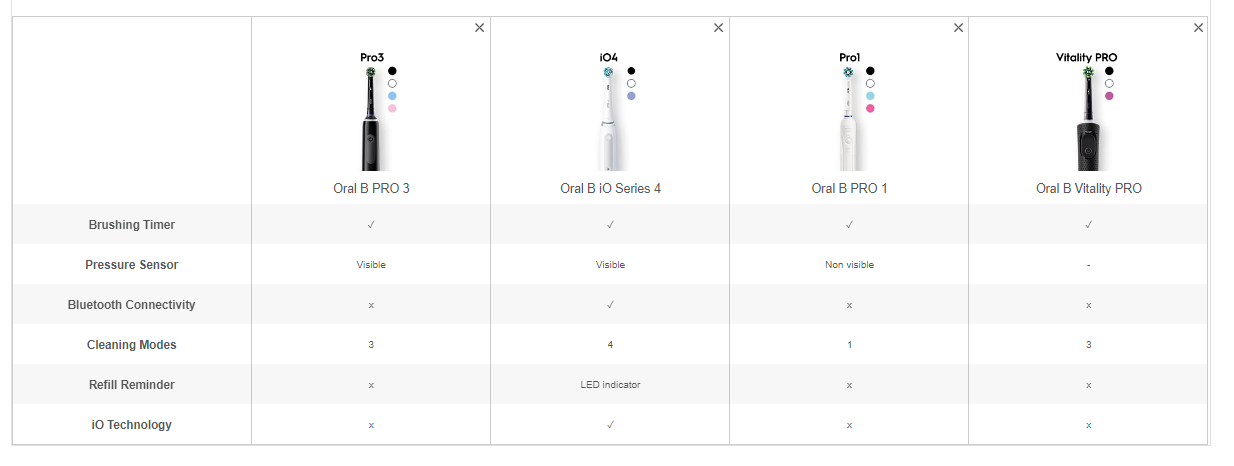Viewport: 1234px width, 466px height.
Task: Pick white color swatch for iO4
Action: click(x=631, y=83)
